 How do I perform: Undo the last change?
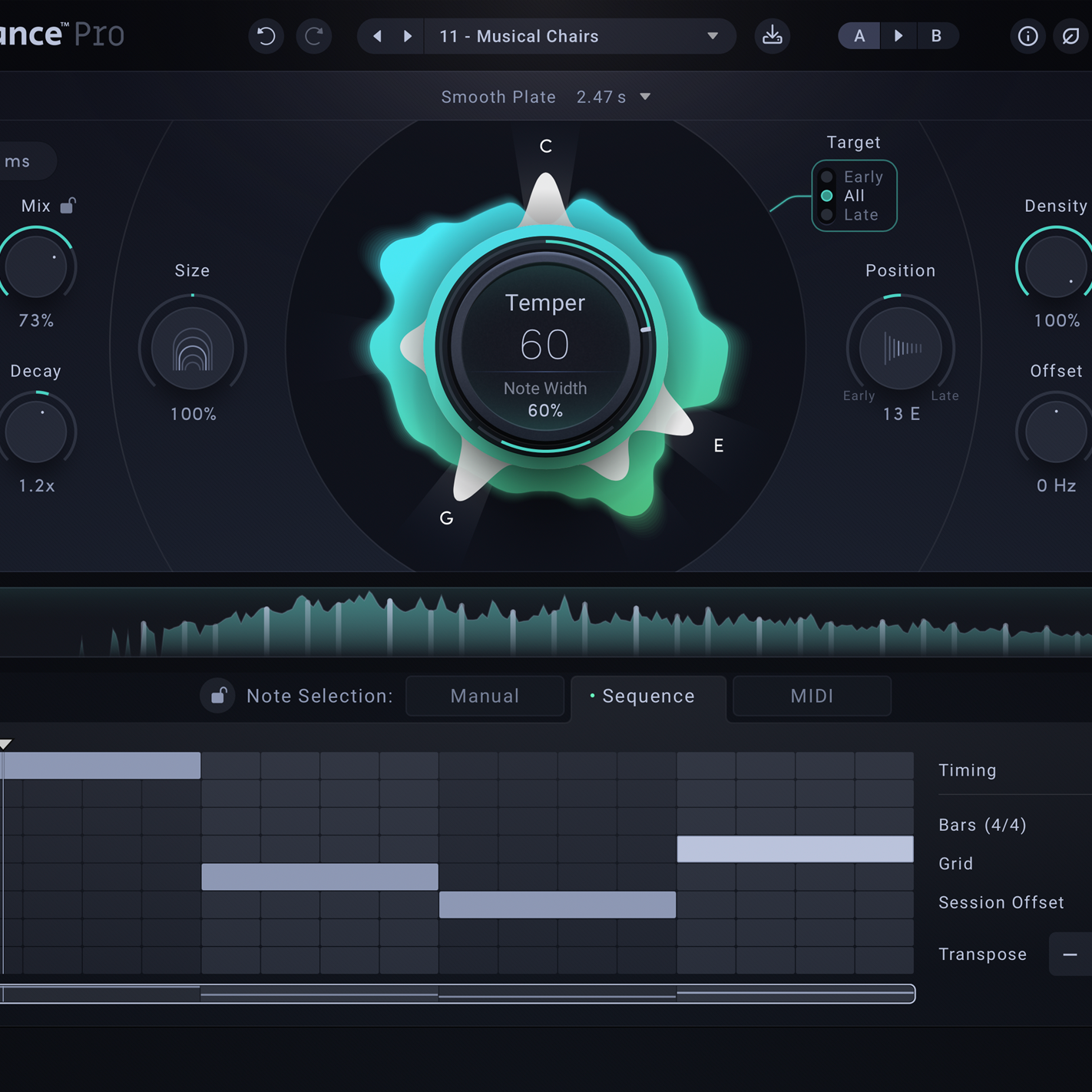266,36
